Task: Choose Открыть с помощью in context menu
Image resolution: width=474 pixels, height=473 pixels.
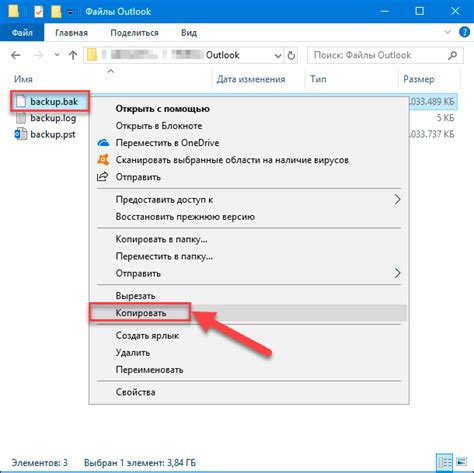Action: pyautogui.click(x=249, y=109)
